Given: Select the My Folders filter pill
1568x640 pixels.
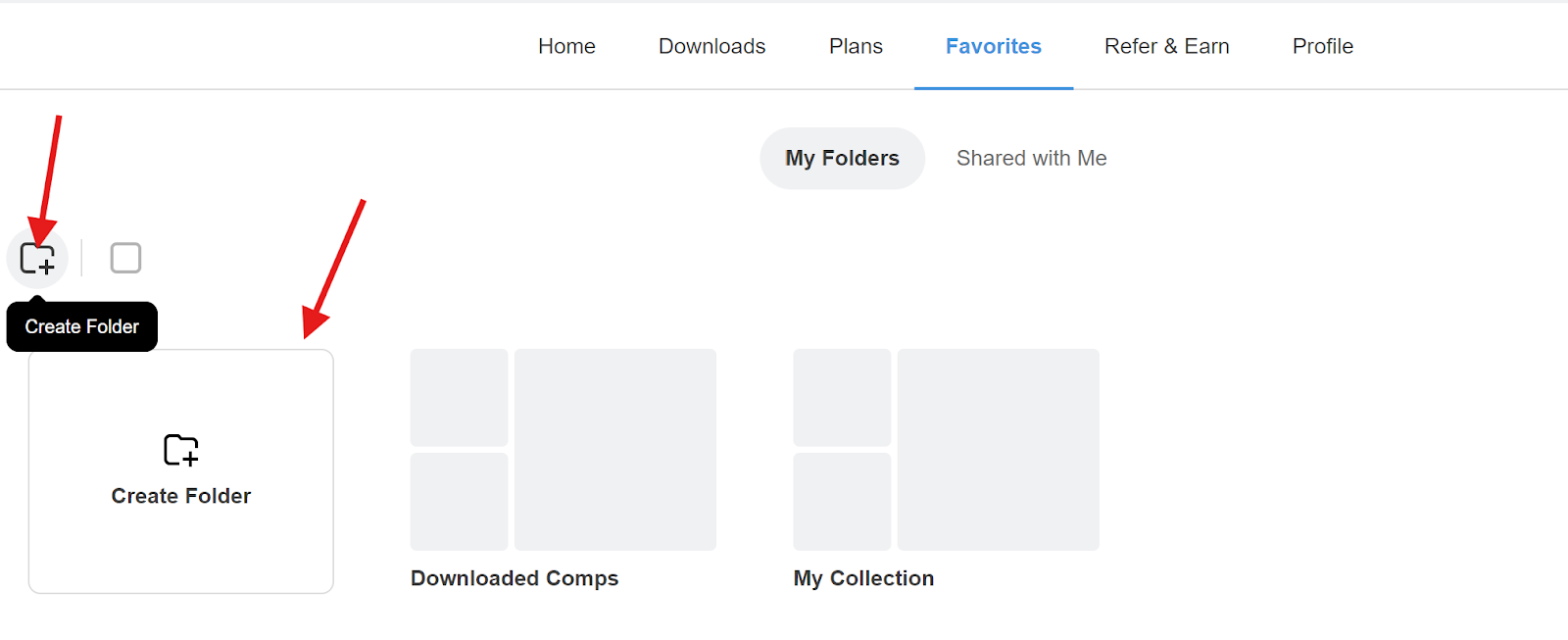Looking at the screenshot, I should tap(841, 158).
